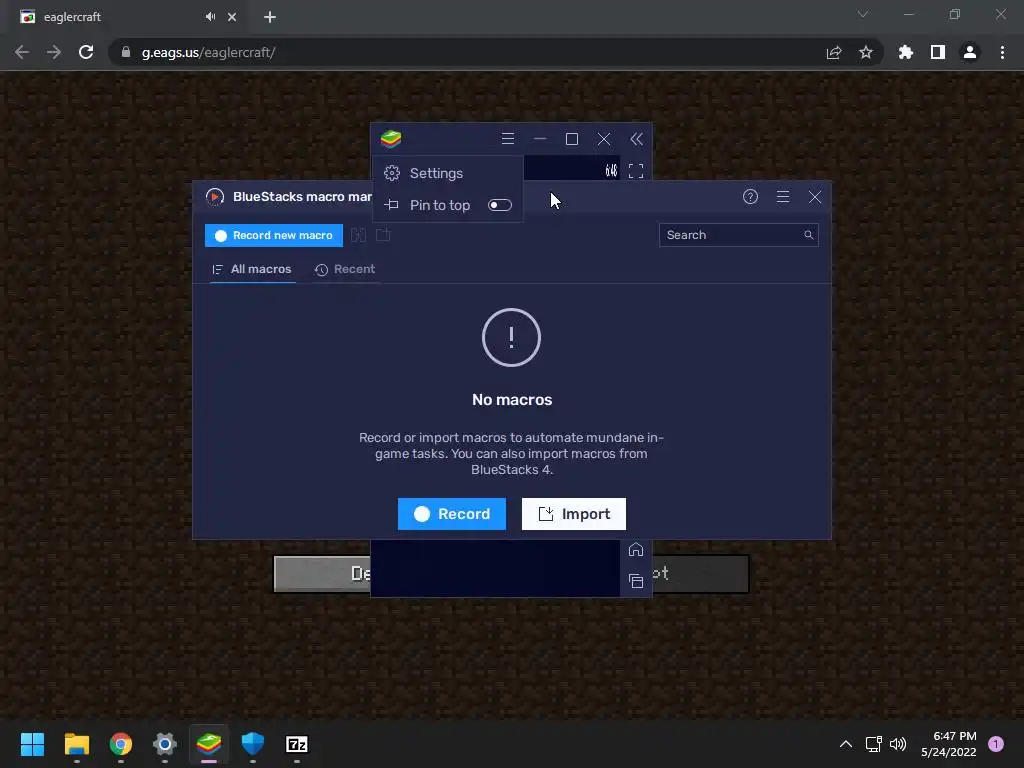Open notification center badge

tap(996, 744)
